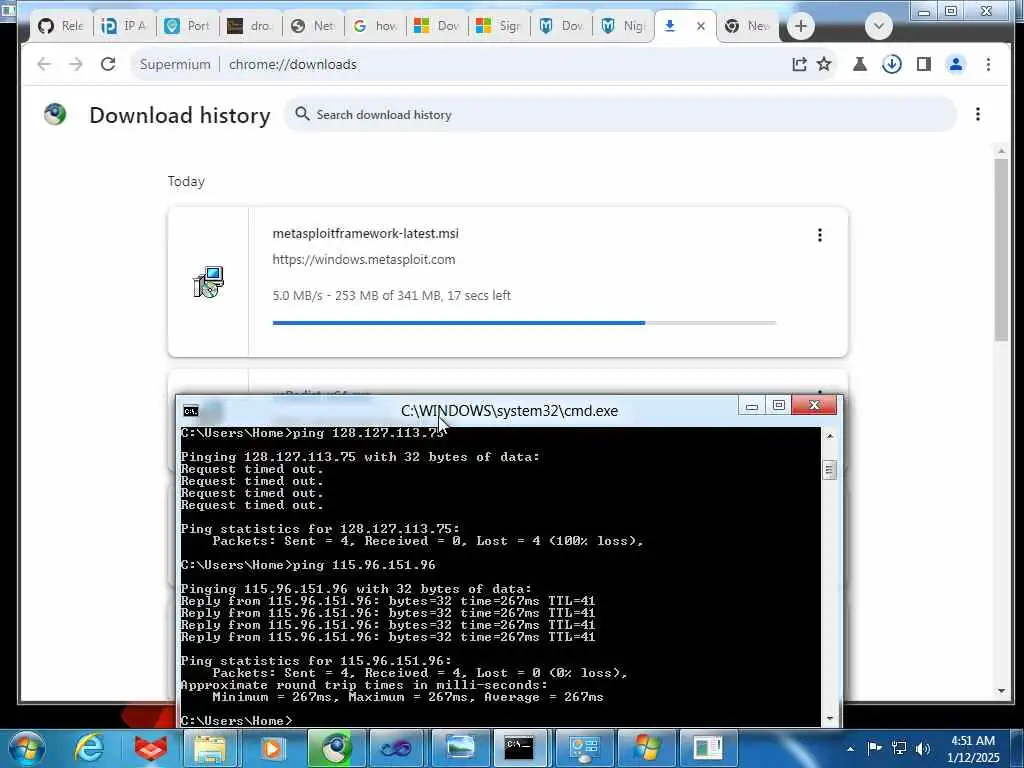Viewport: 1024px width, 768px height.
Task: Open the Windows Start orb
Action: 27,748
